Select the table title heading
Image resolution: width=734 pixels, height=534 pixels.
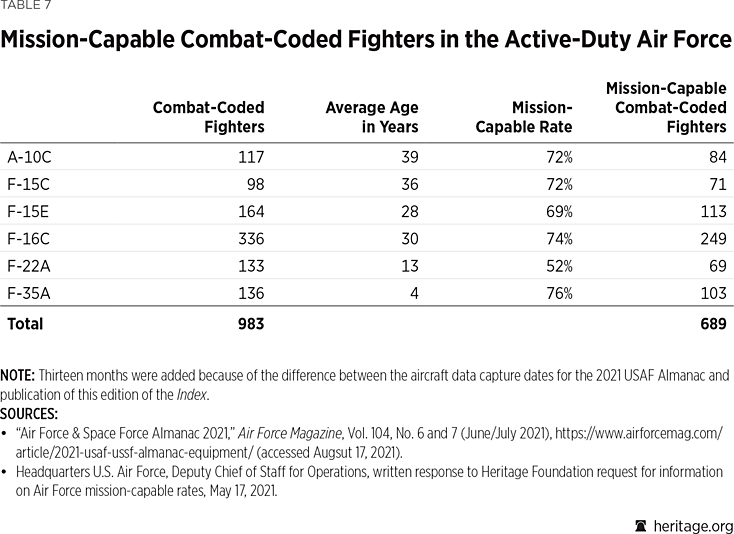pyautogui.click(x=366, y=41)
